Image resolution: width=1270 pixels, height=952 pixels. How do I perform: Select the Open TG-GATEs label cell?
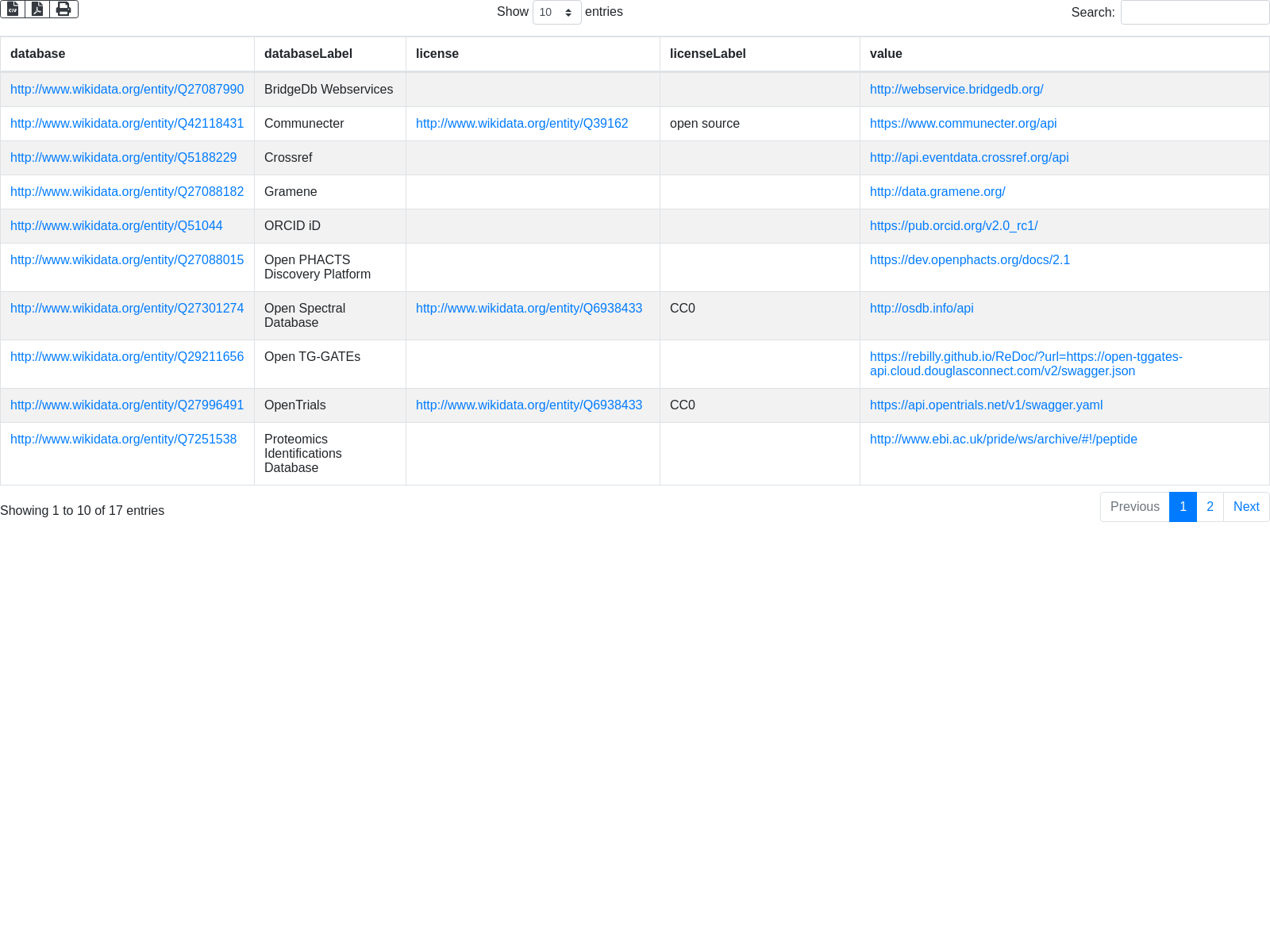[x=330, y=364]
